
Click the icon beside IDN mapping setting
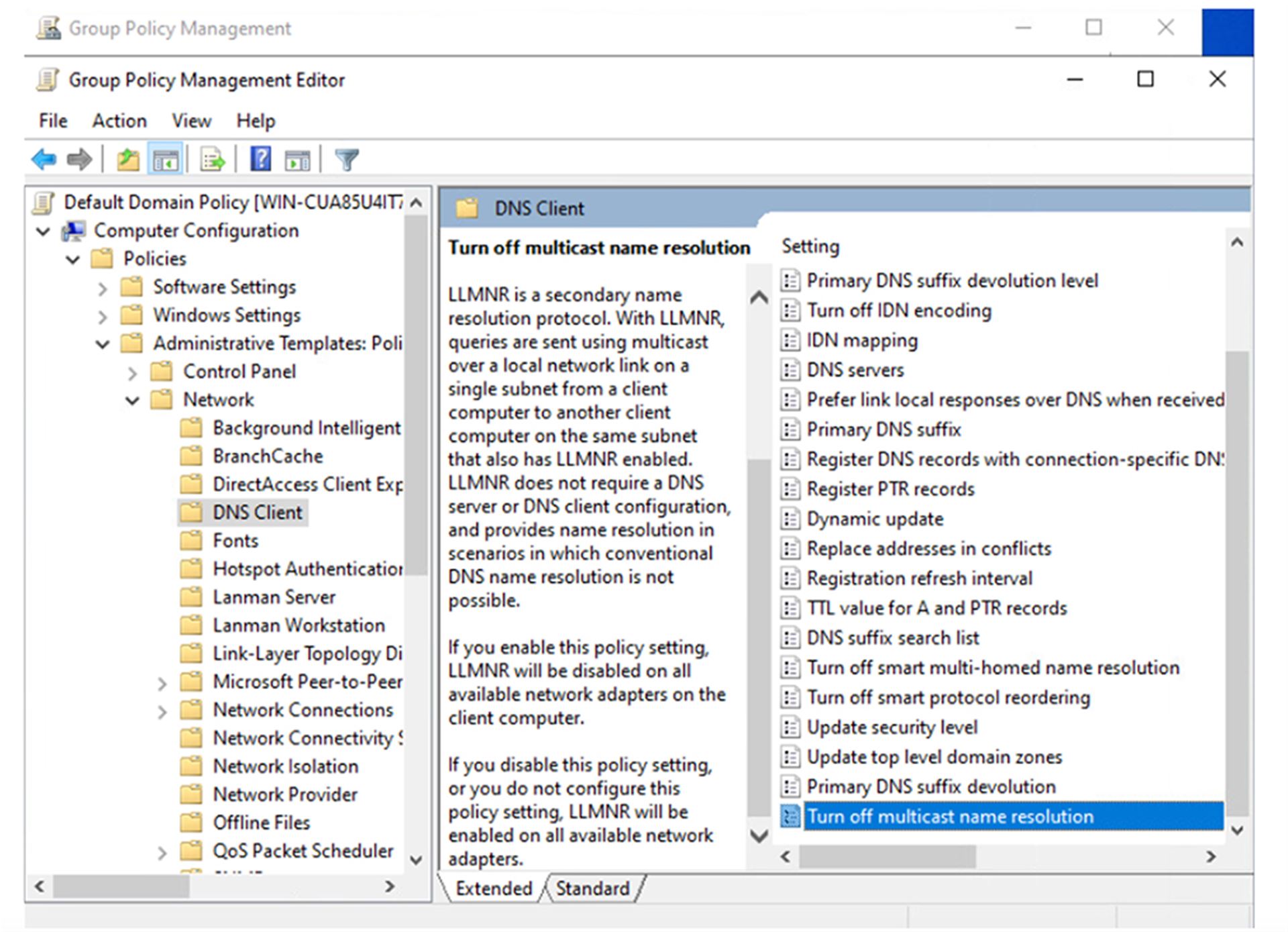790,340
